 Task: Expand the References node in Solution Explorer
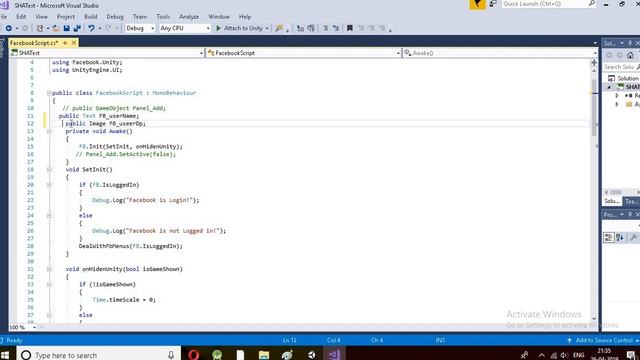617,95
